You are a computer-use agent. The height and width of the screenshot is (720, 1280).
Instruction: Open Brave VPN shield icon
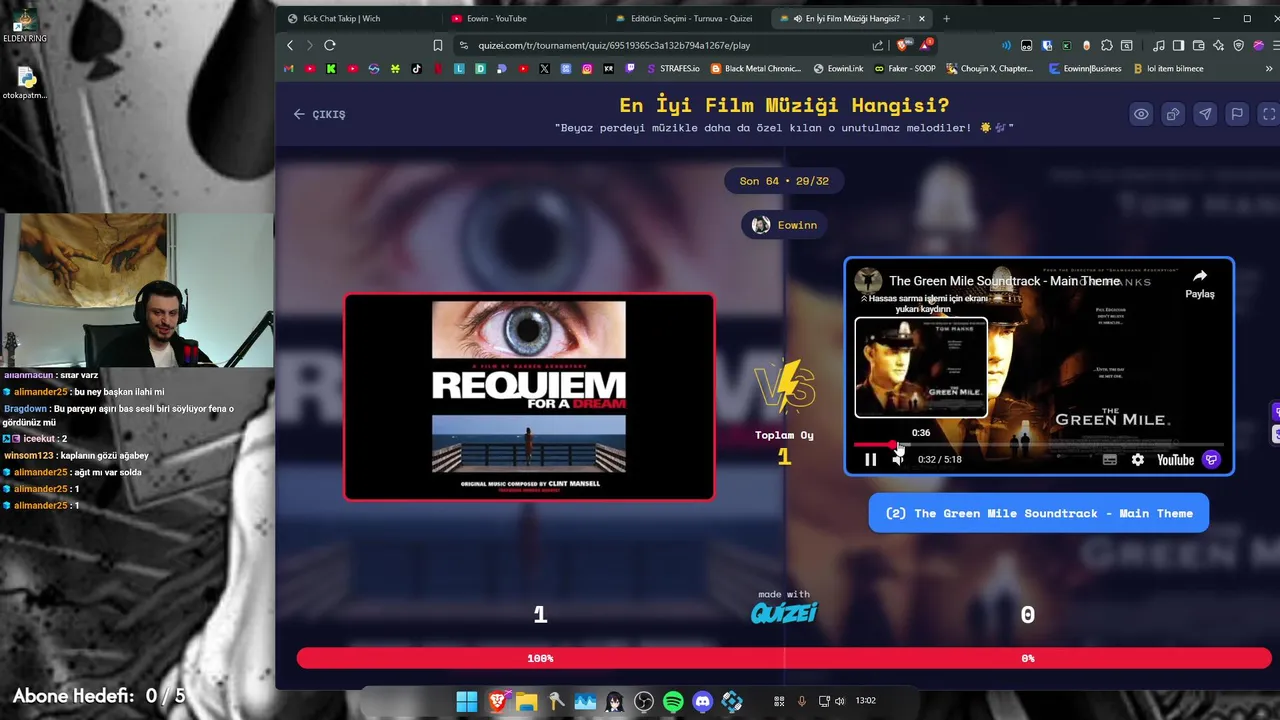[1239, 45]
